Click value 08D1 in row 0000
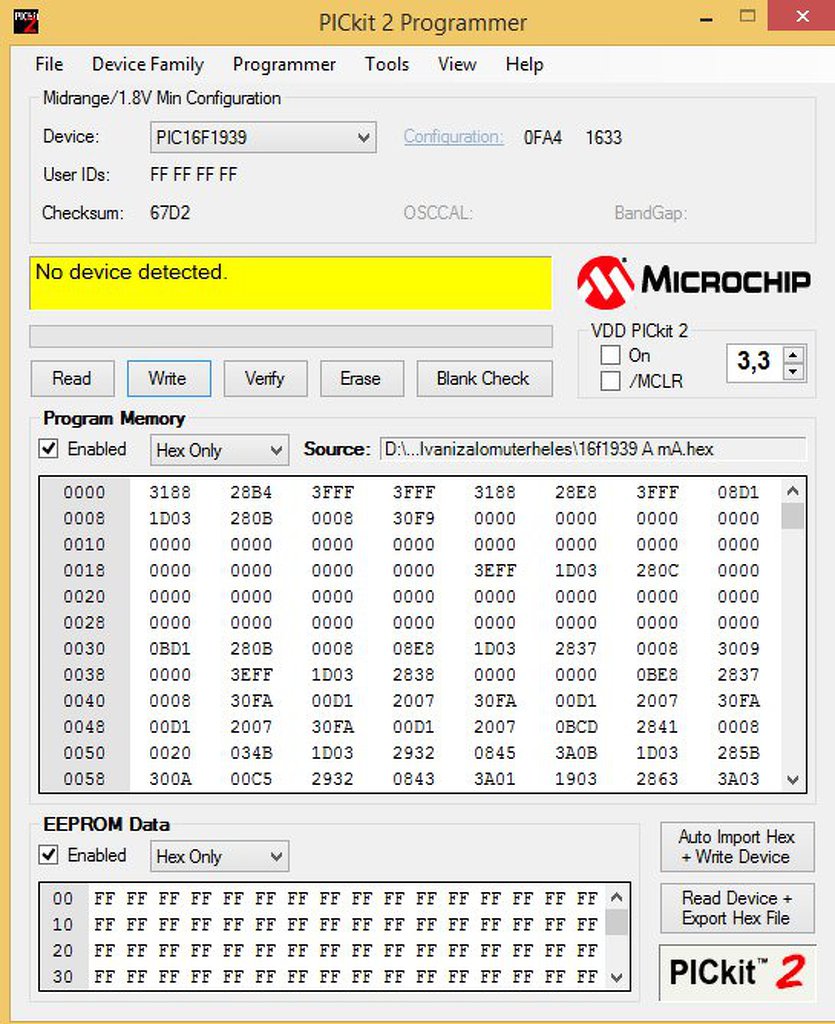 (738, 492)
